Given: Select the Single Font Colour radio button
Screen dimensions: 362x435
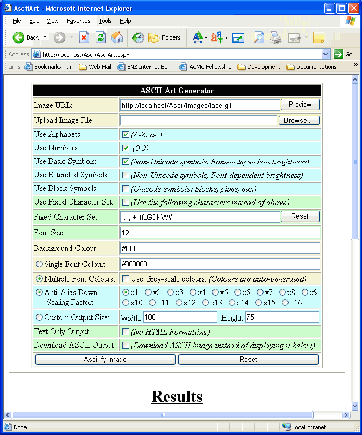Looking at the screenshot, I should click(39, 264).
